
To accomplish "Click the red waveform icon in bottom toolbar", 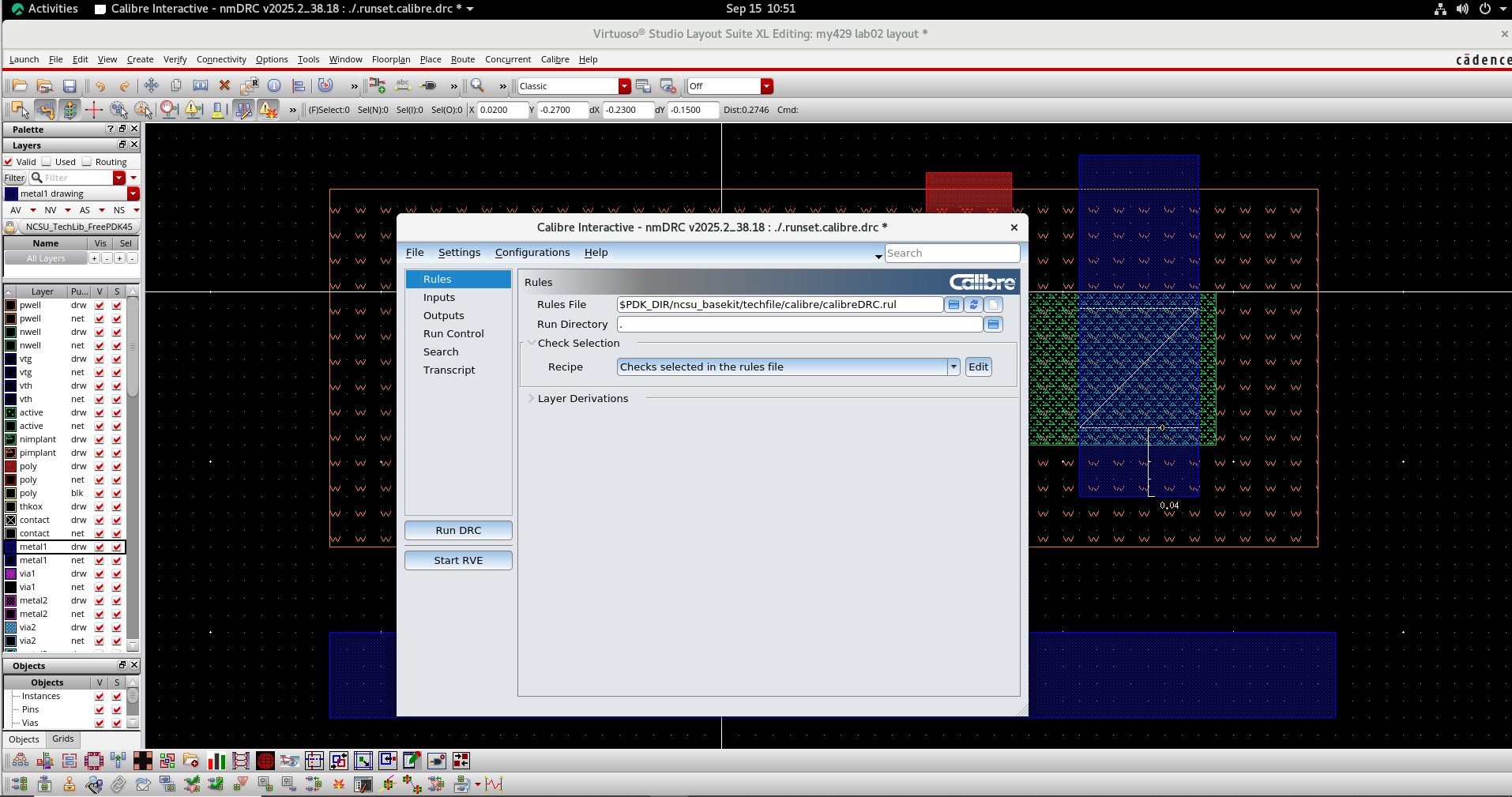I will pyautogui.click(x=494, y=784).
